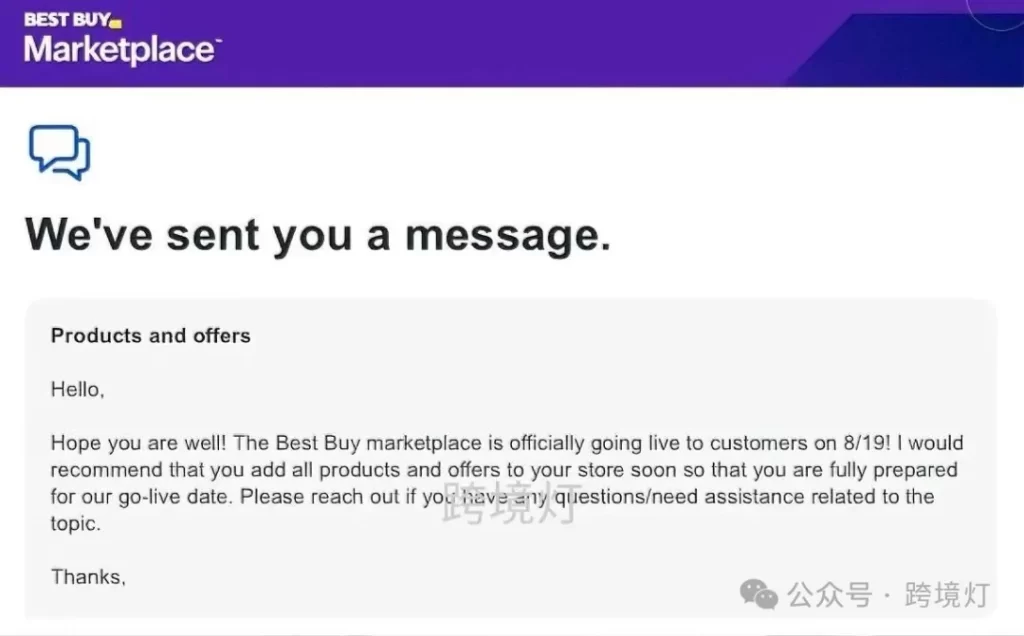Click the center Chinese watermark text

click(511, 503)
